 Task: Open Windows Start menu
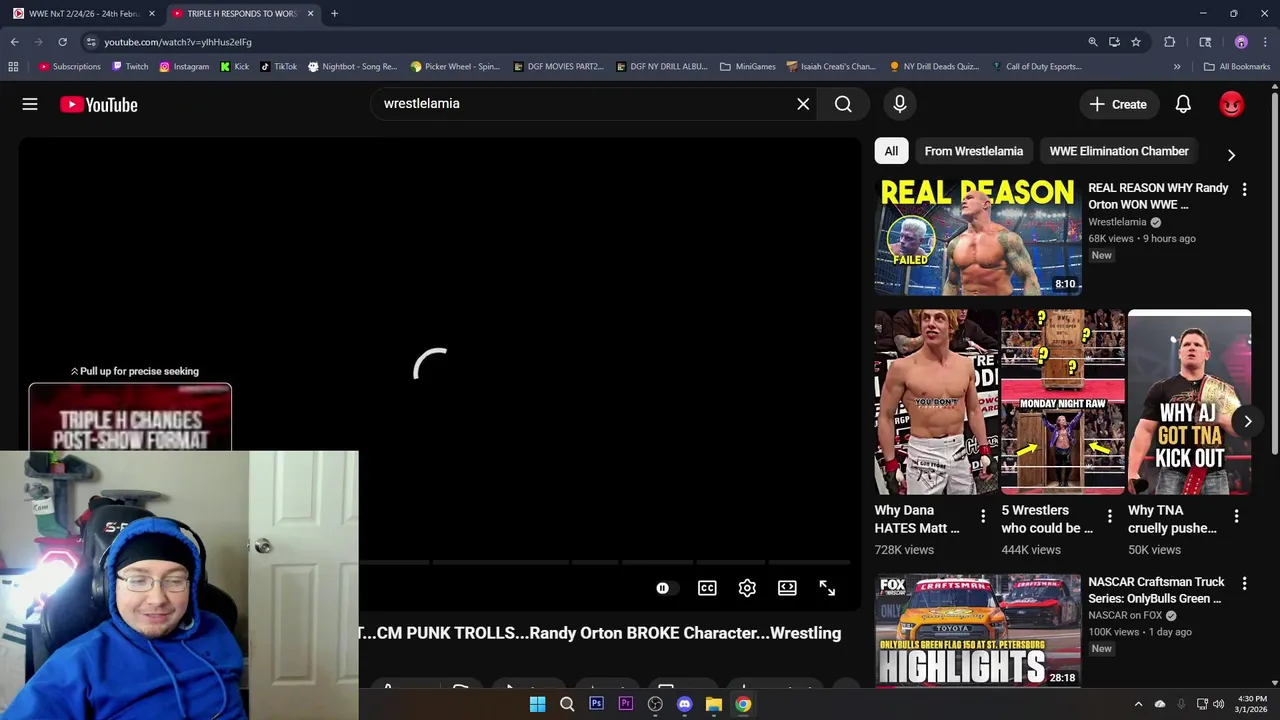(x=537, y=704)
